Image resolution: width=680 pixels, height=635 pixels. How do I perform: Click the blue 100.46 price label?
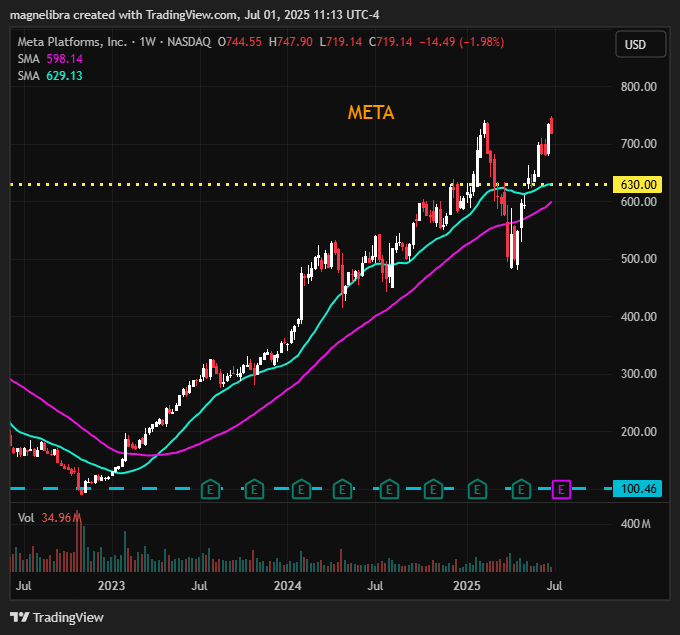(638, 489)
